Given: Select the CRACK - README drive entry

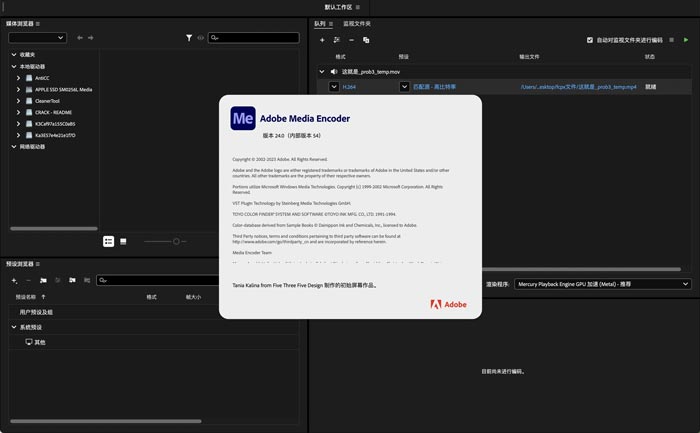Looking at the screenshot, I should click(53, 112).
